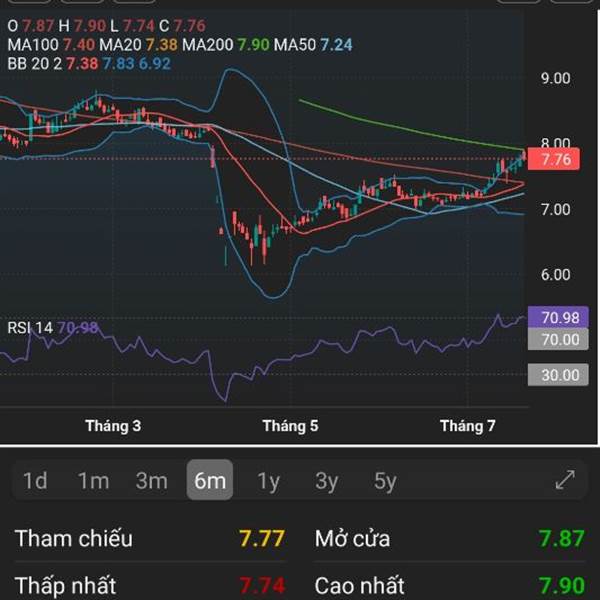Tap the MA200 legend label
Viewport: 600px width, 600px height.
[x=207, y=45]
